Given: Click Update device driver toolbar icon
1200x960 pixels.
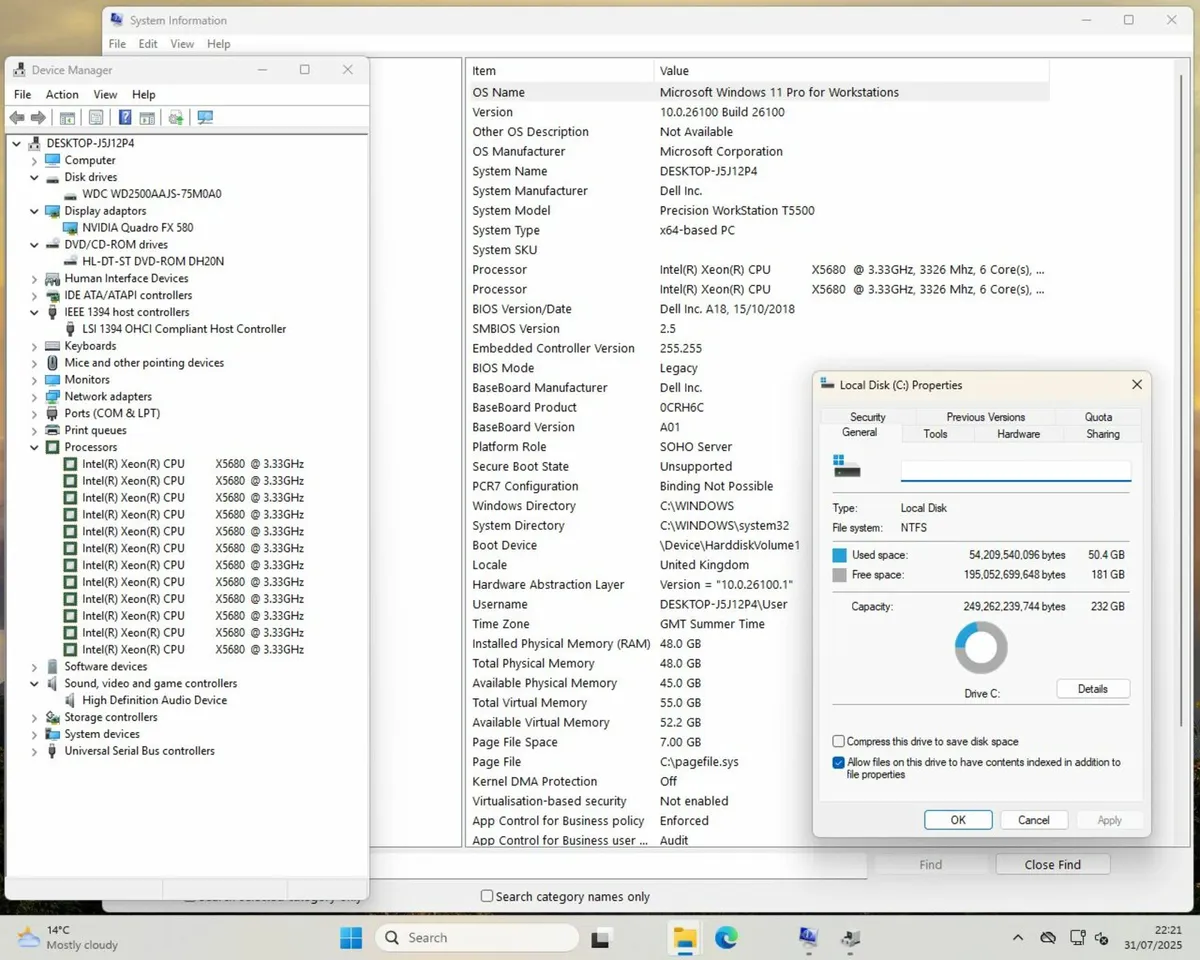Looking at the screenshot, I should 176,117.
